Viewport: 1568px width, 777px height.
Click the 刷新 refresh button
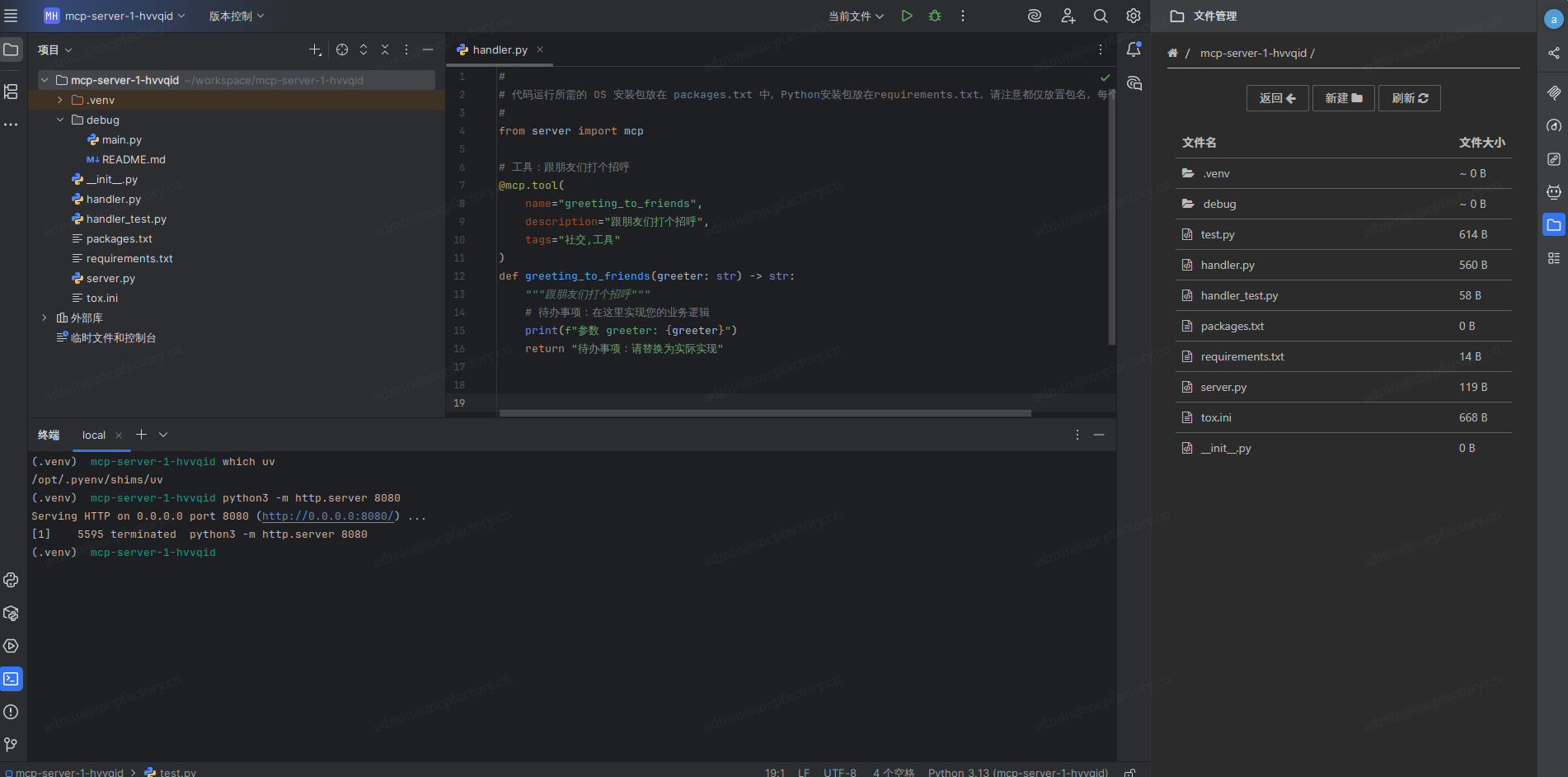pos(1409,98)
